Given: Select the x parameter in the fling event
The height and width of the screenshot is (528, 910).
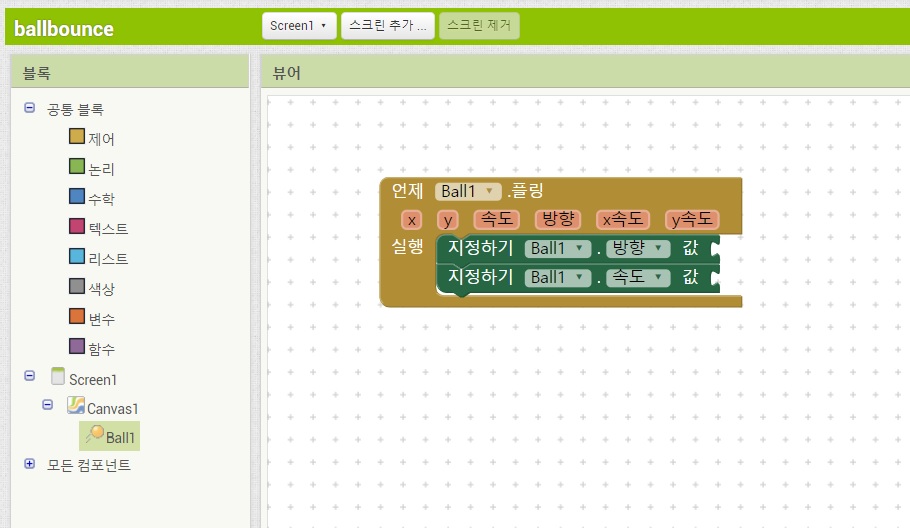Looking at the screenshot, I should pyautogui.click(x=411, y=220).
